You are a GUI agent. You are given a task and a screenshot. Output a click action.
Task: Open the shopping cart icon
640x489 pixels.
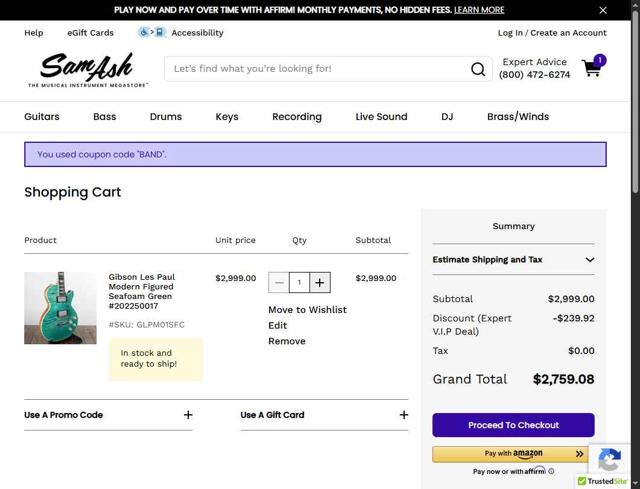coord(593,66)
